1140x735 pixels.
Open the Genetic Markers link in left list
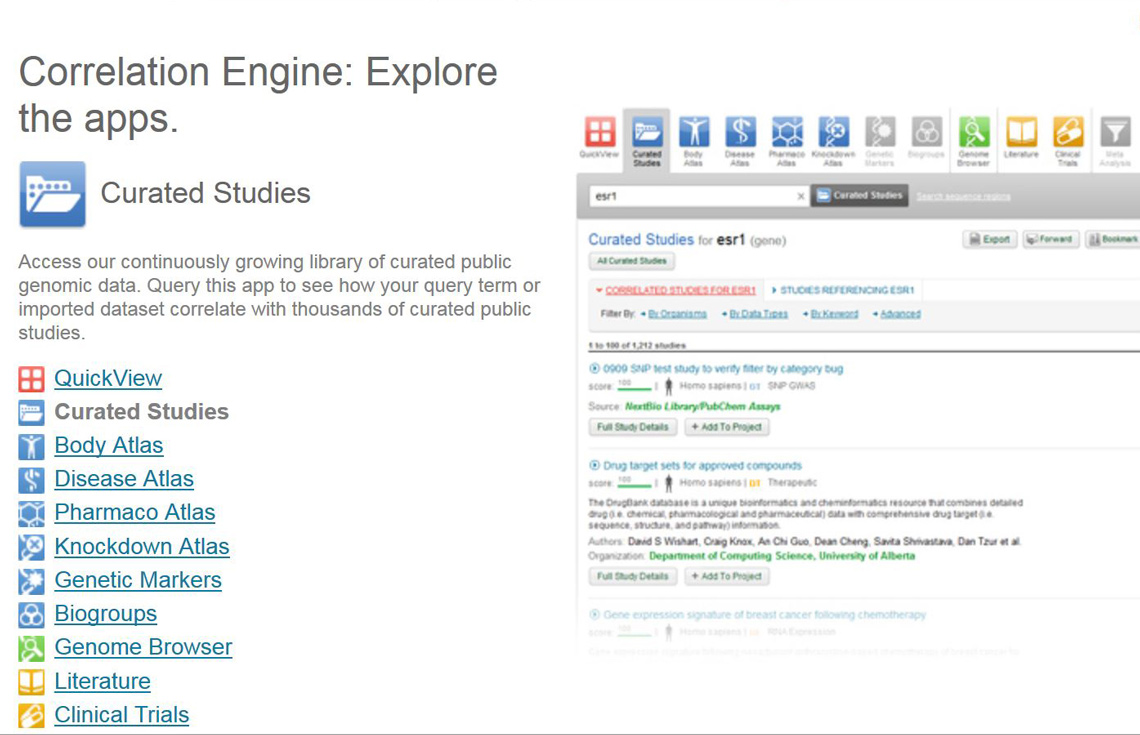pyautogui.click(x=138, y=580)
